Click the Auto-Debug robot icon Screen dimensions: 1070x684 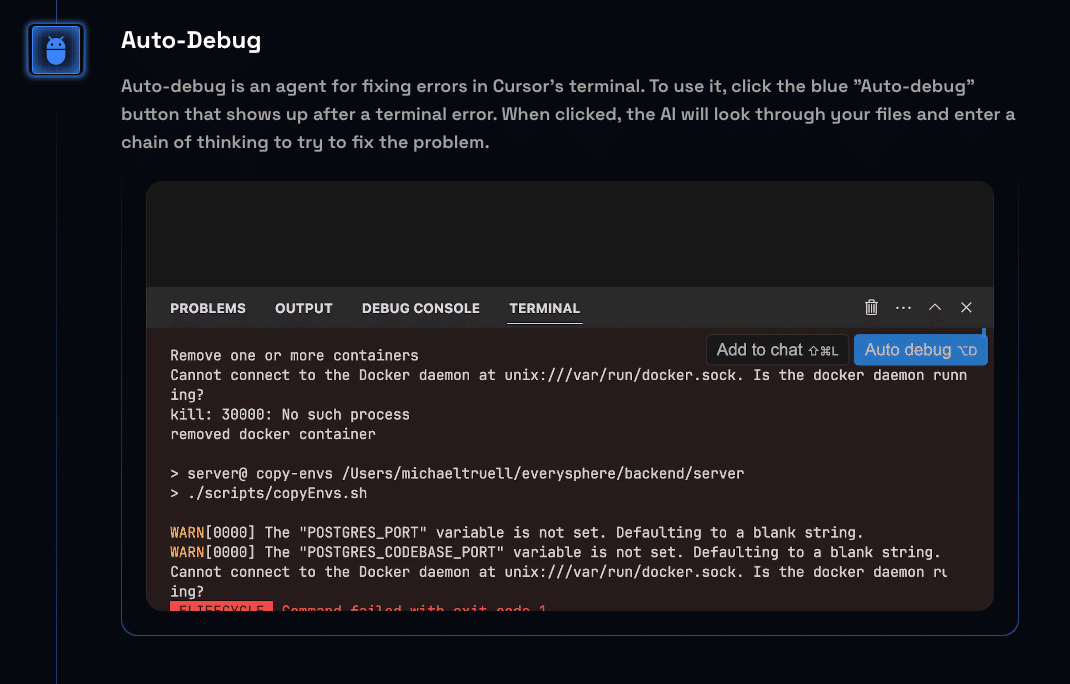click(56, 50)
